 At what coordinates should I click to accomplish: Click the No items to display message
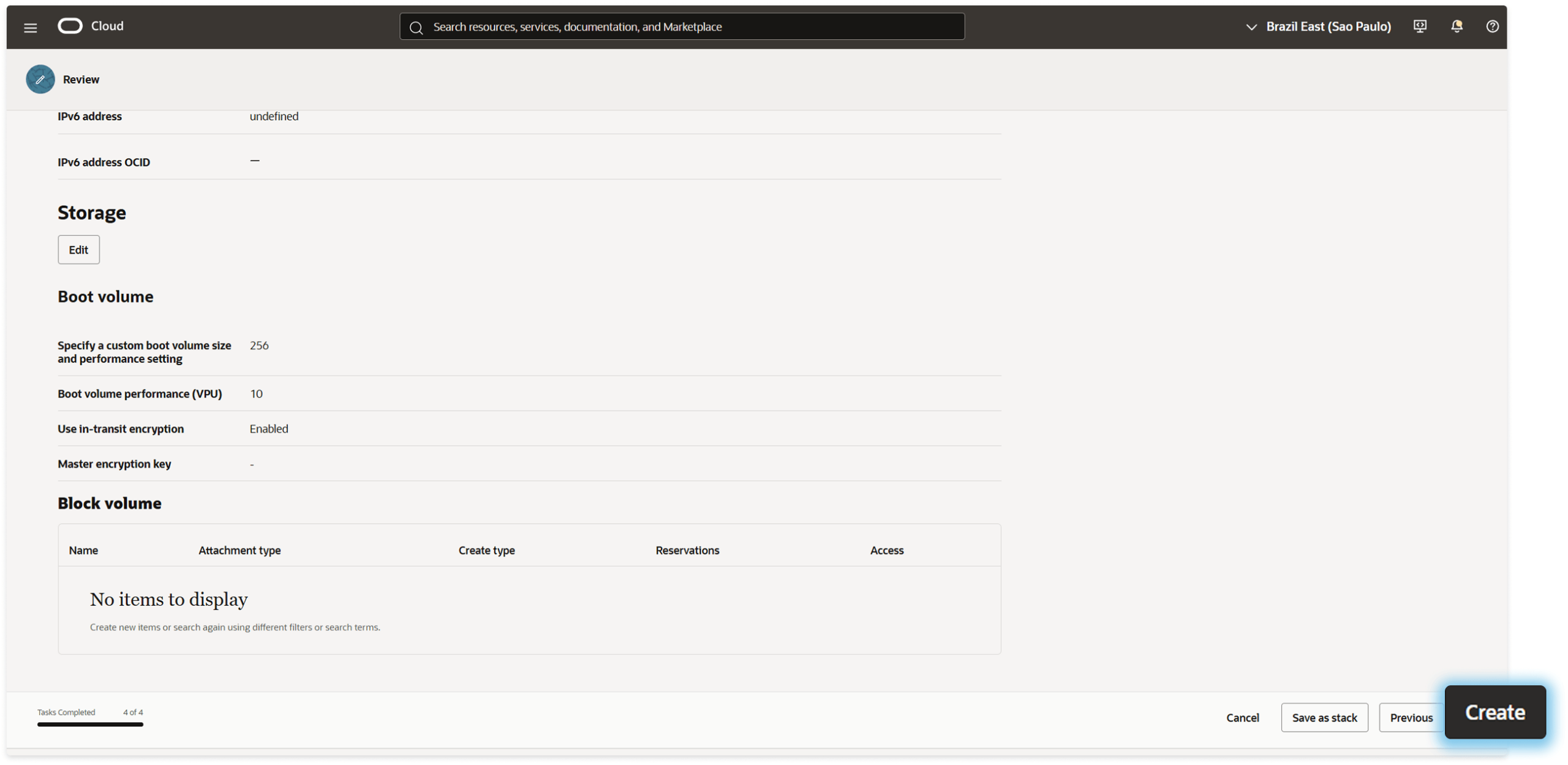(x=168, y=599)
